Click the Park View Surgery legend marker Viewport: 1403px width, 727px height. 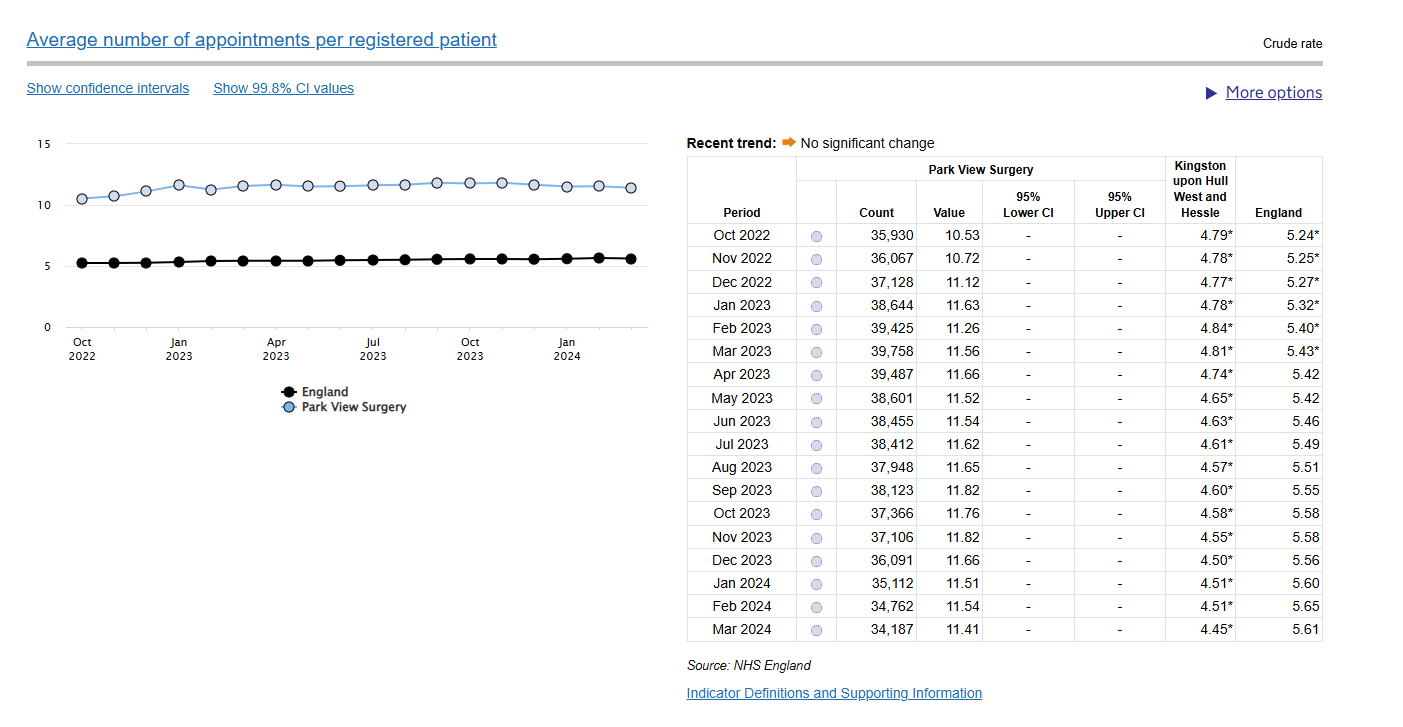[289, 407]
